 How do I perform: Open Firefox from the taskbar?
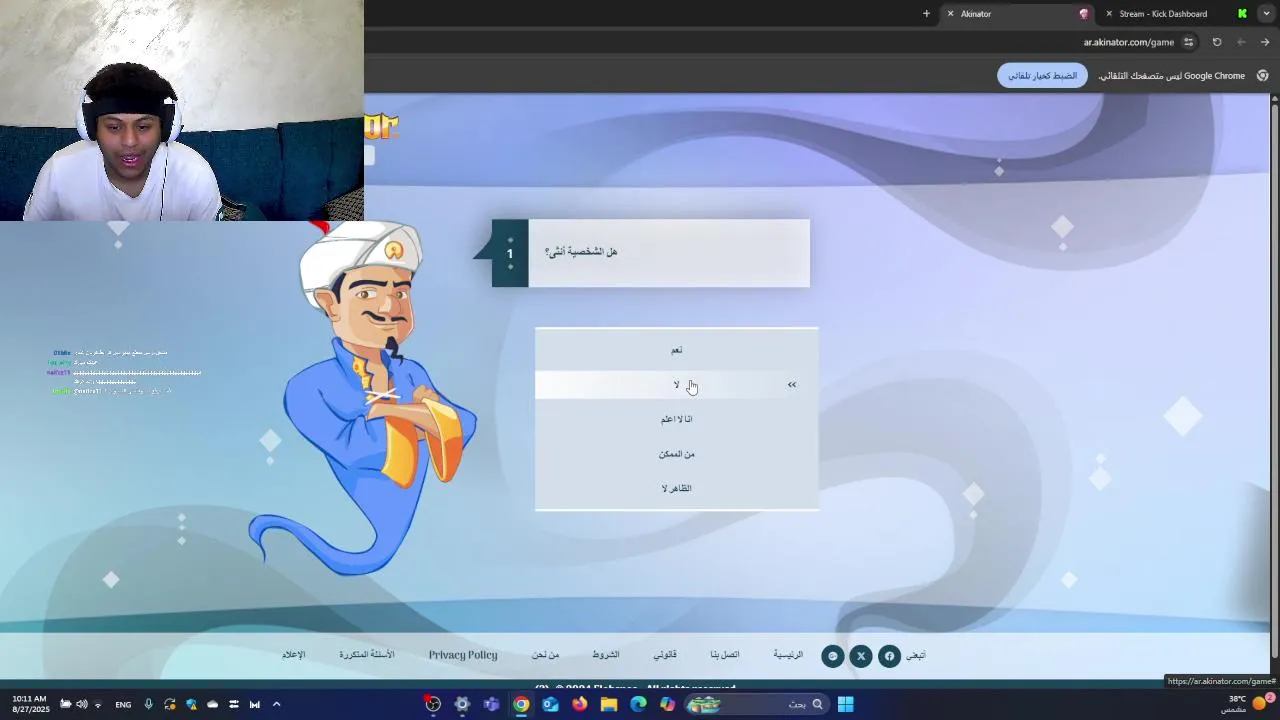580,704
